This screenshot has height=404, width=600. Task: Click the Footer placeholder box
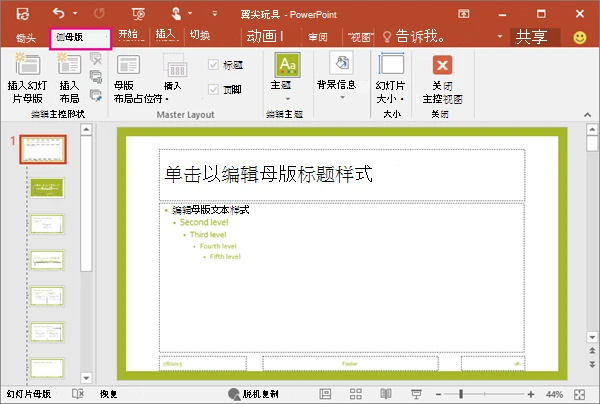point(350,363)
